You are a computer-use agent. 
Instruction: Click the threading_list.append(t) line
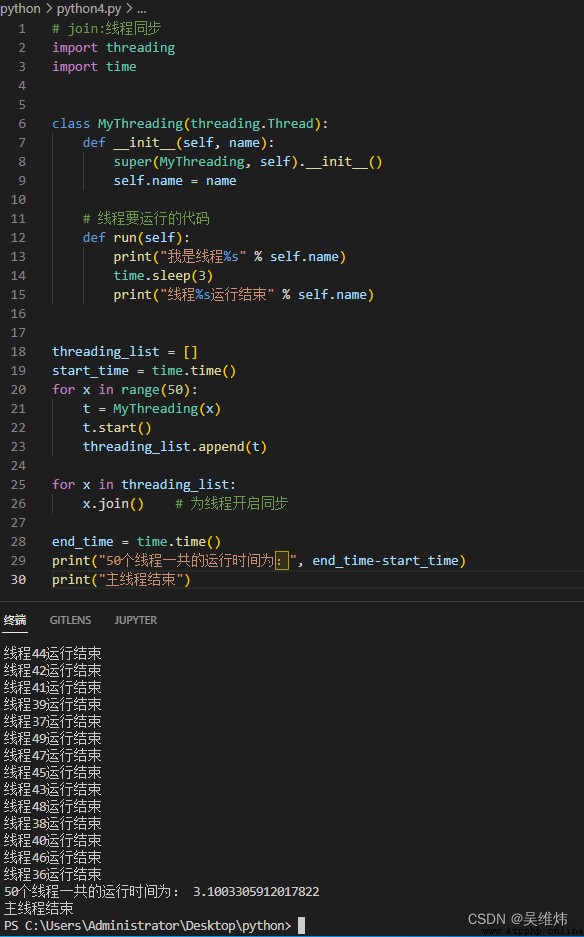[175, 446]
